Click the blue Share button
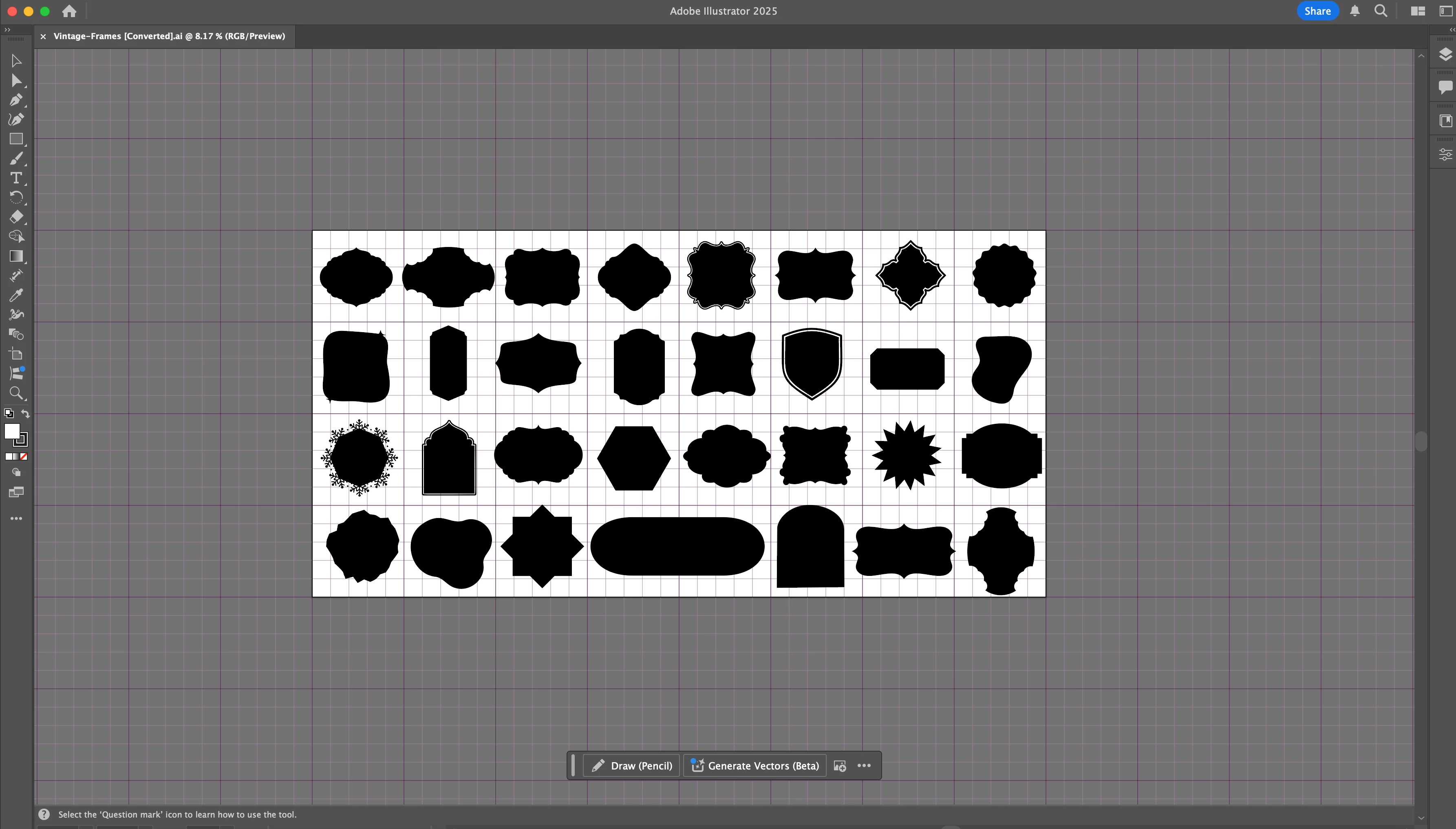The width and height of the screenshot is (1456, 829). (x=1317, y=11)
